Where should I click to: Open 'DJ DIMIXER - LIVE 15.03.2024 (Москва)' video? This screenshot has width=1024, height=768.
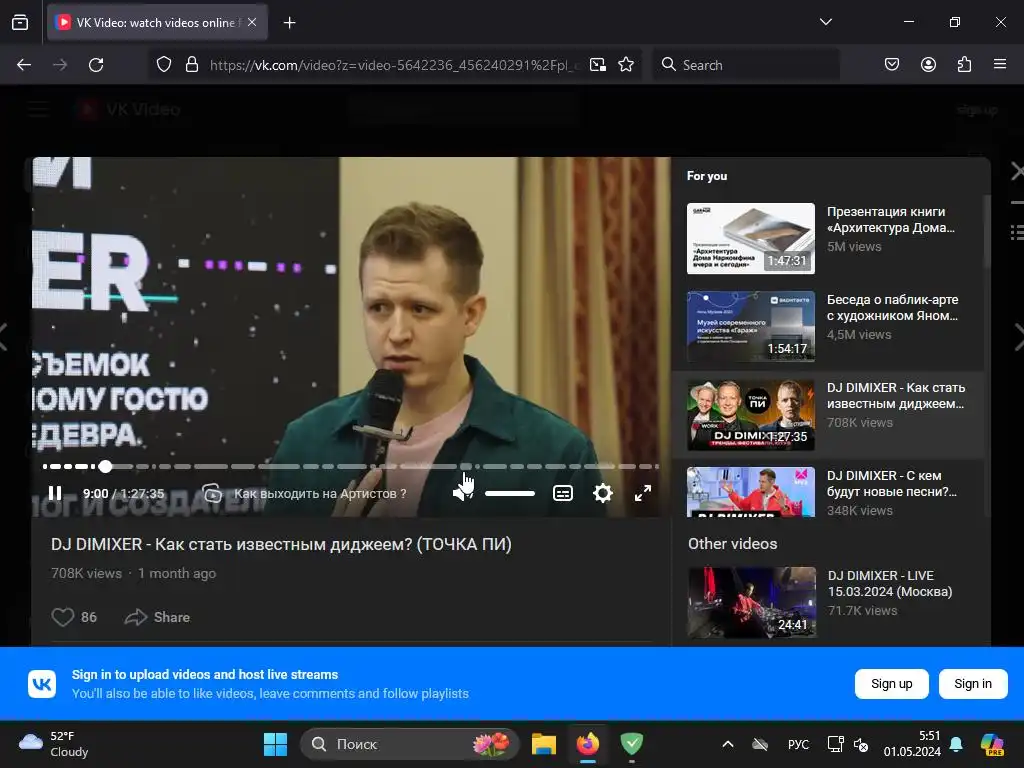click(x=829, y=602)
